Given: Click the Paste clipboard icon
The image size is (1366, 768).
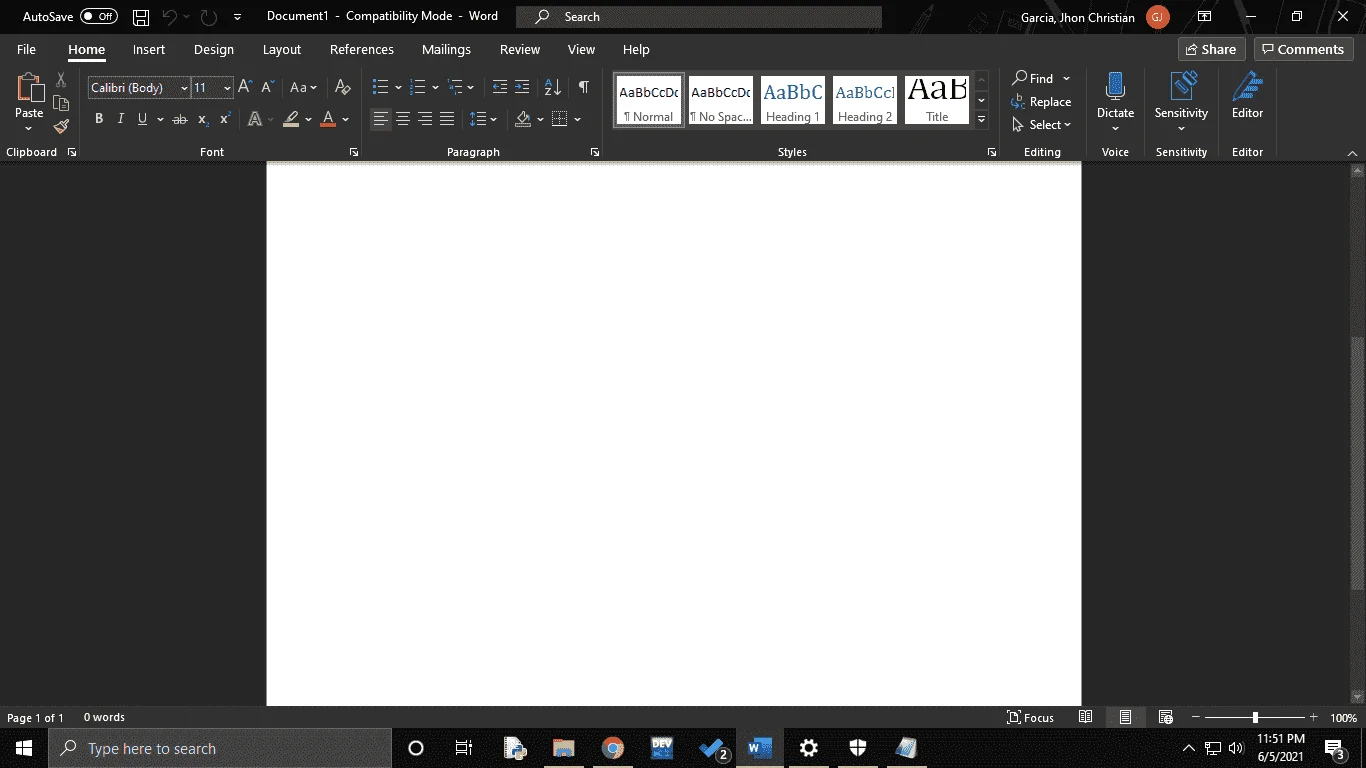Looking at the screenshot, I should (29, 88).
